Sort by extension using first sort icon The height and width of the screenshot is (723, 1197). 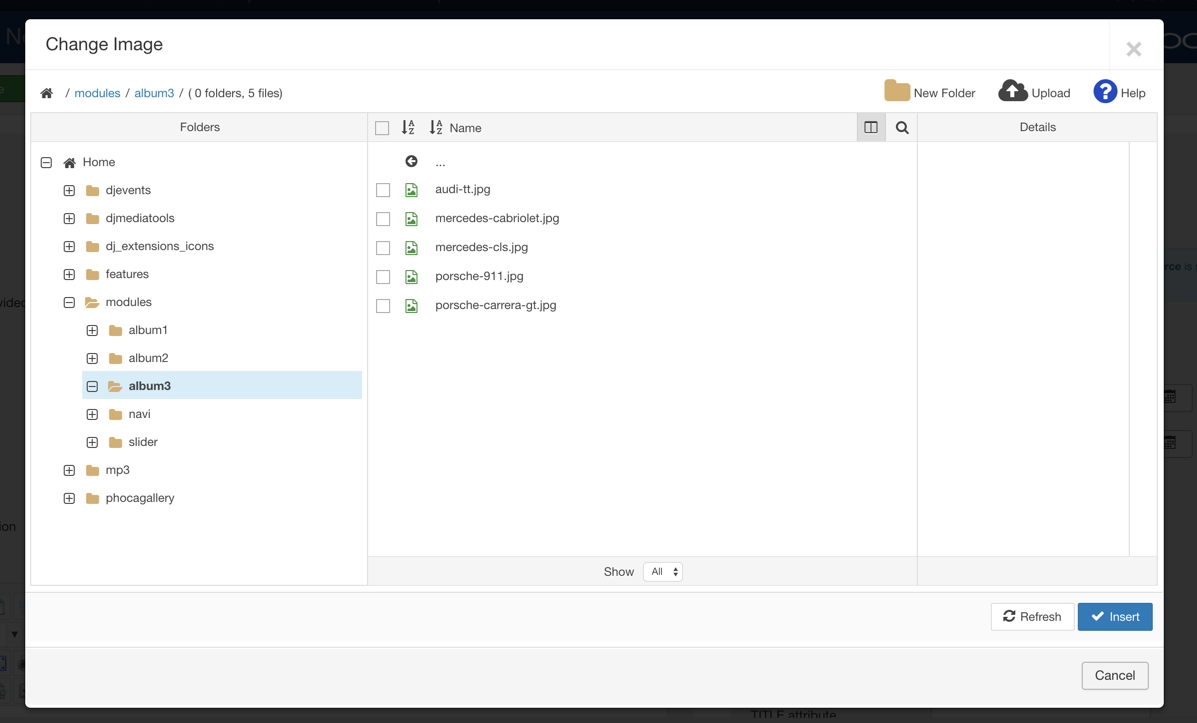[408, 127]
